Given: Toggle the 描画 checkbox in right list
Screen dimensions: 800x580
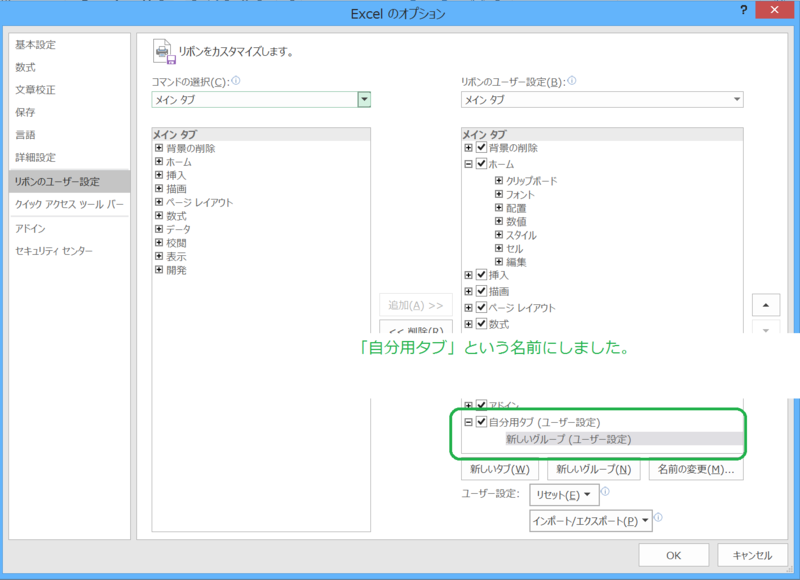Looking at the screenshot, I should [x=481, y=291].
